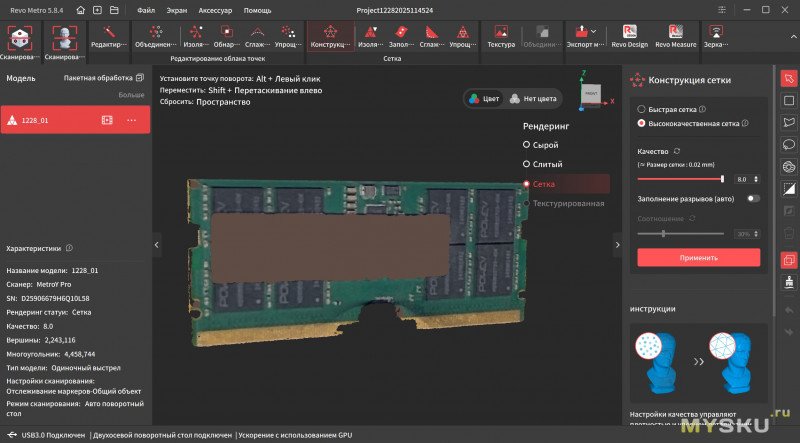Open the Аксессуар menu

click(x=215, y=9)
